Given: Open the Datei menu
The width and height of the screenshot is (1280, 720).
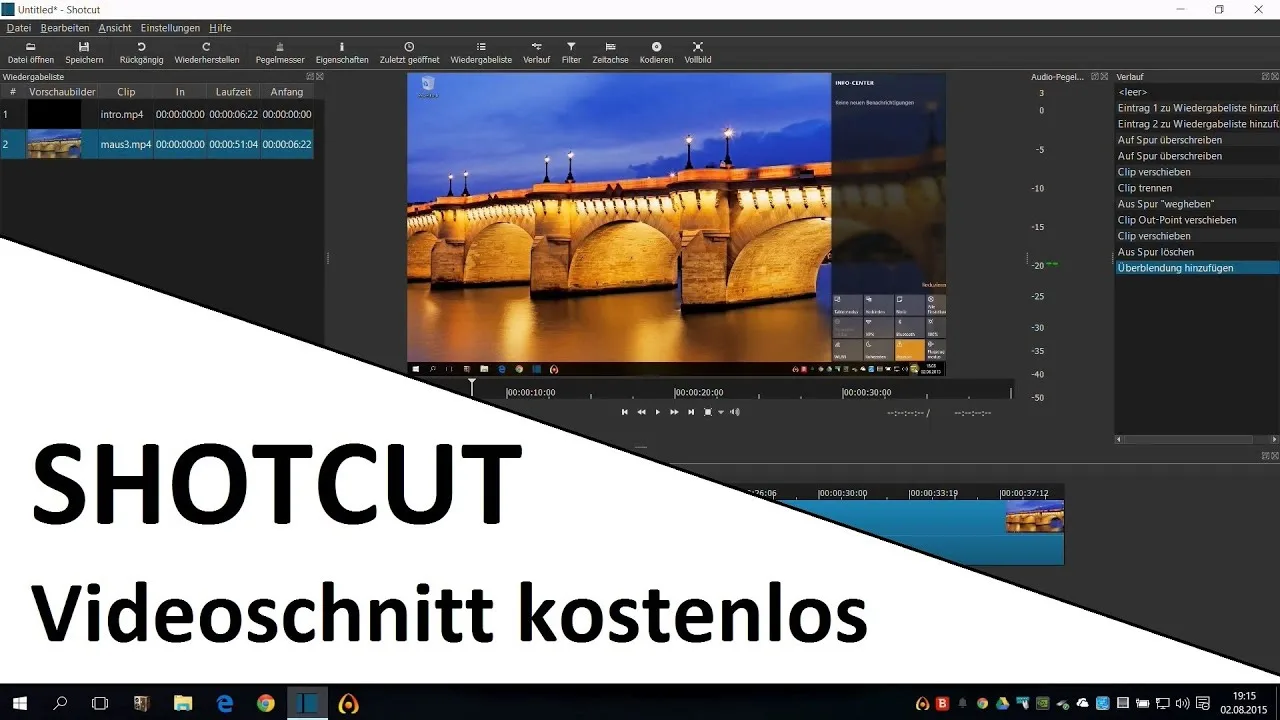Looking at the screenshot, I should (x=18, y=28).
